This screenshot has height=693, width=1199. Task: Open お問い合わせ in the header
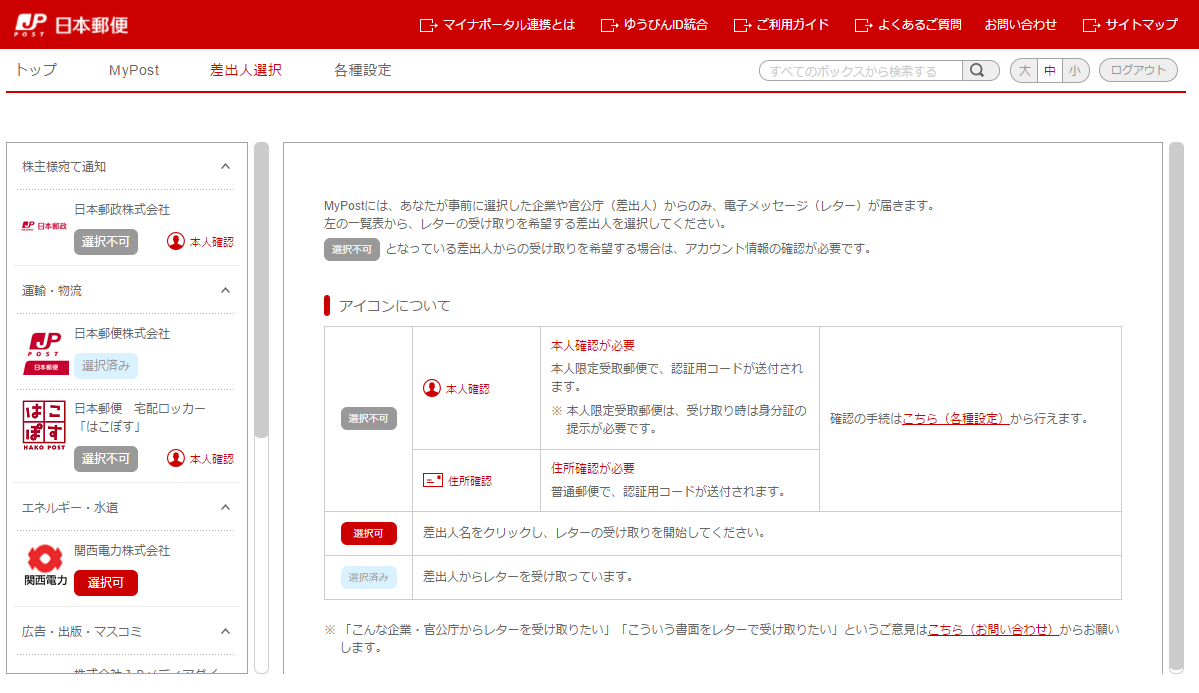pyautogui.click(x=1021, y=25)
